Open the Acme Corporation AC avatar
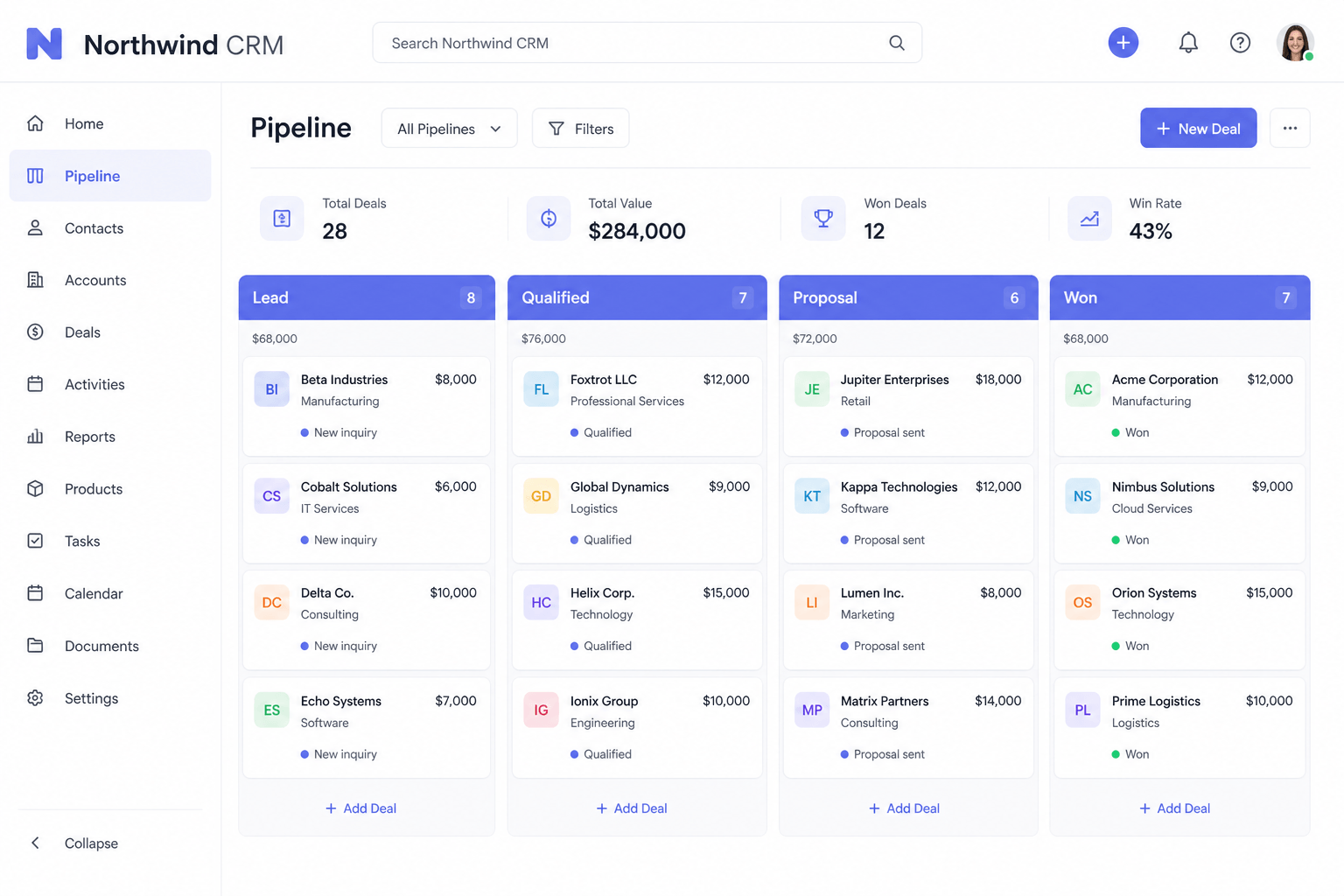Screen dimensions: 1344x896 pyautogui.click(x=1082, y=389)
